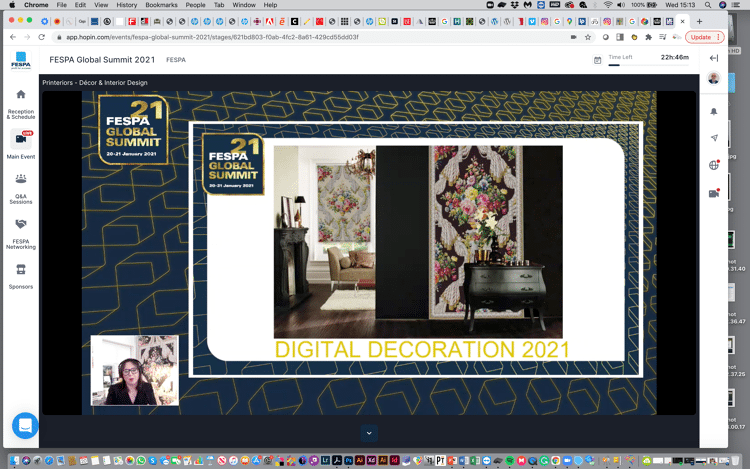Click the FESPA logo in sidebar
Screen dimensions: 750x469
point(21,60)
